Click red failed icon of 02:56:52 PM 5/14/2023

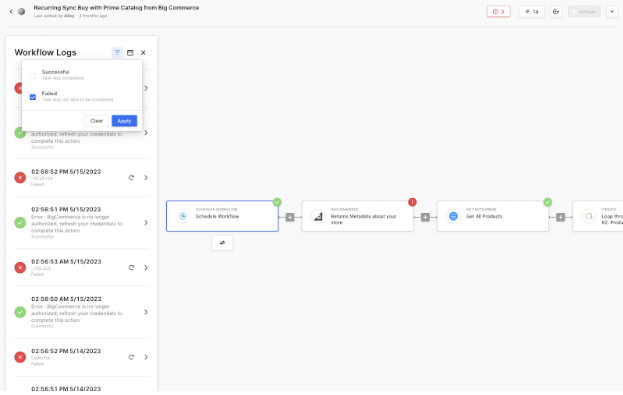point(20,357)
